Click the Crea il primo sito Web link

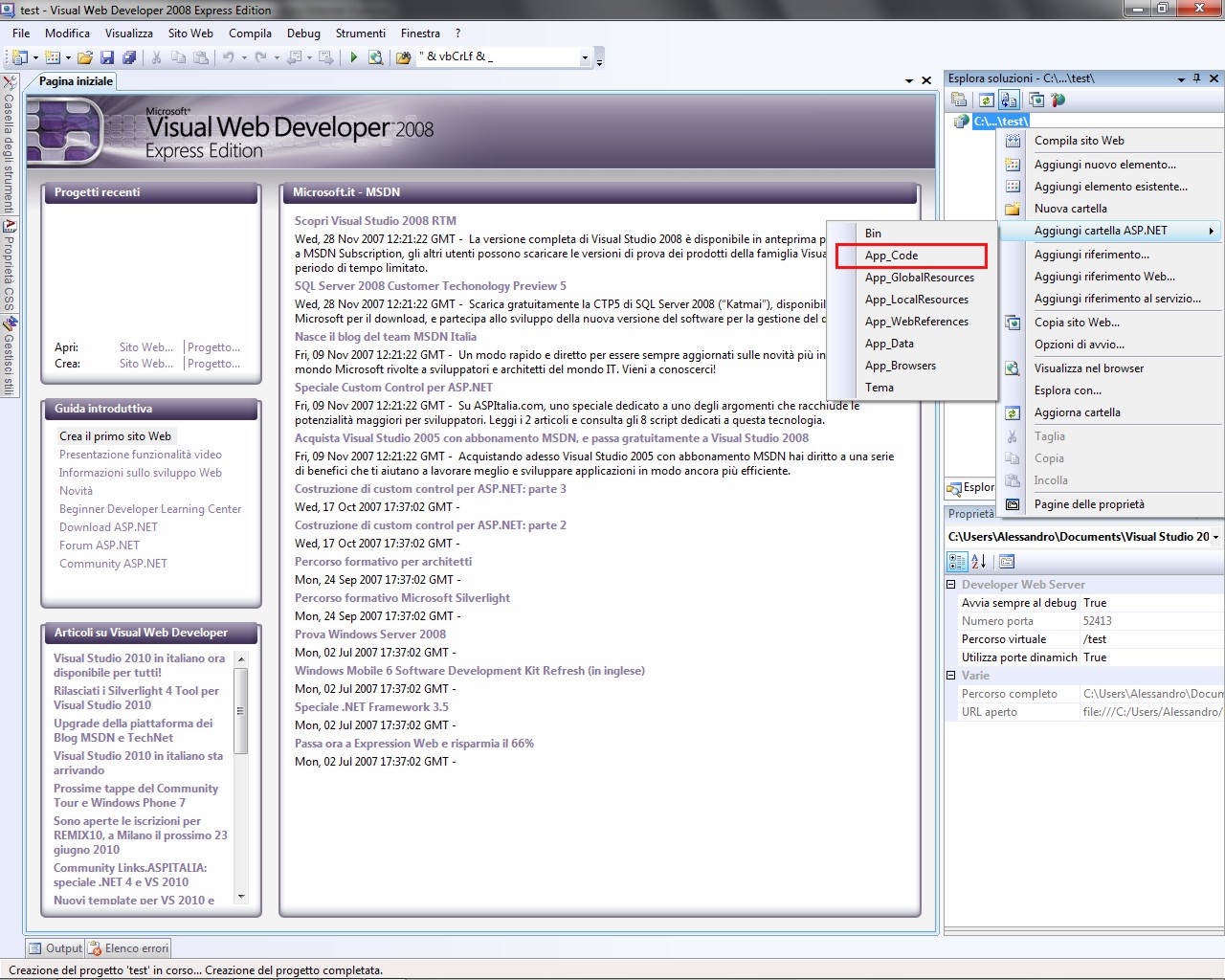click(115, 436)
